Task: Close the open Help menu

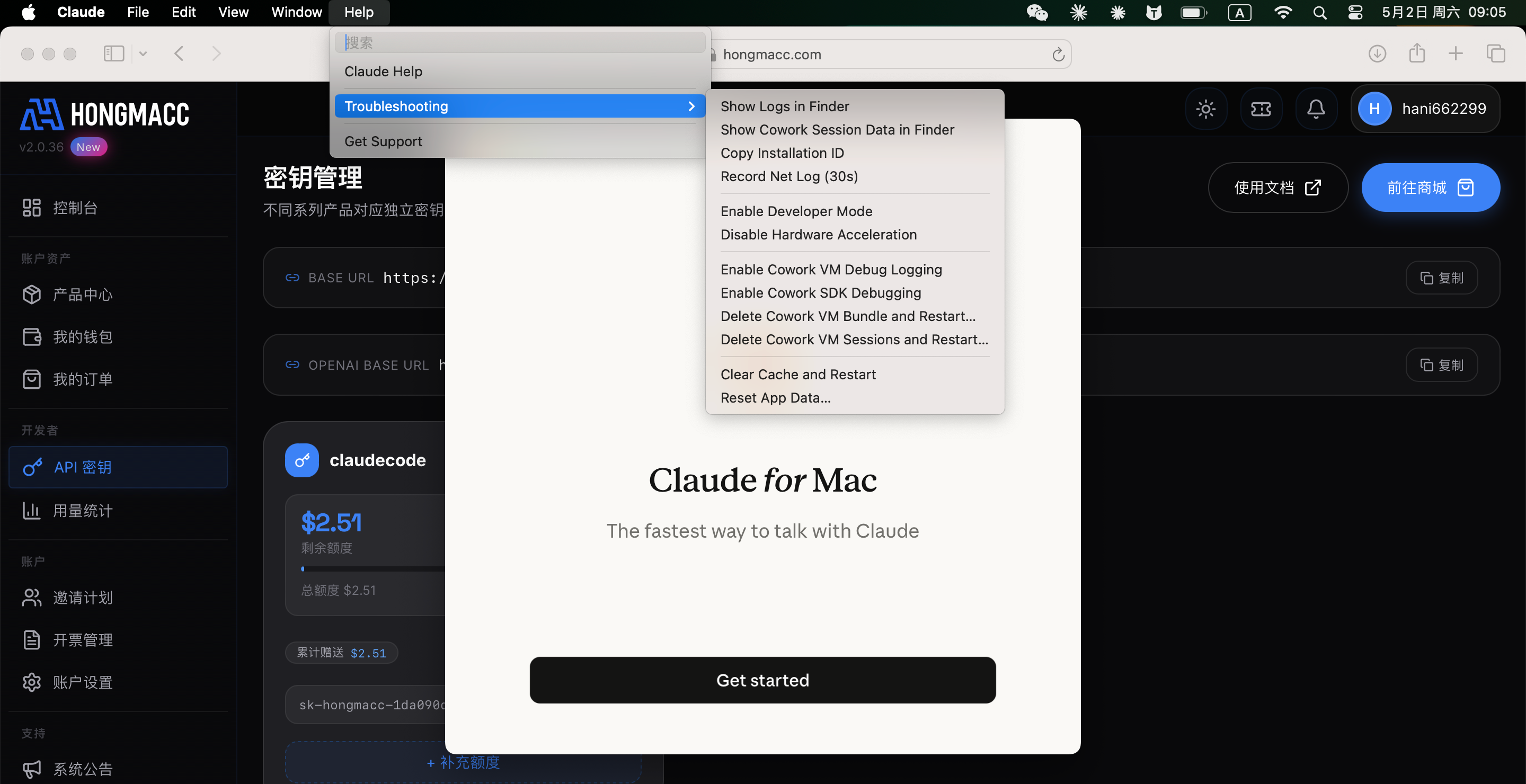Action: click(359, 12)
